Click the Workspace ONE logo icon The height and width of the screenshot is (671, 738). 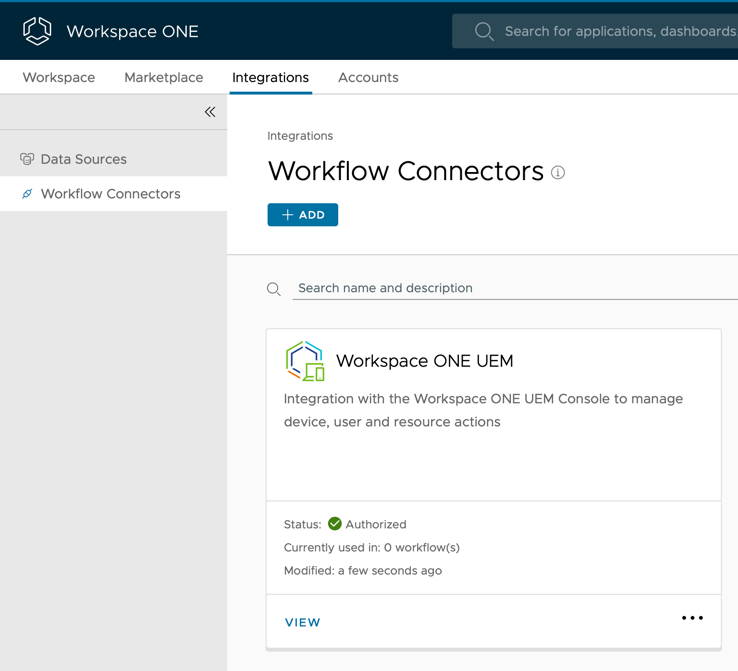point(37,31)
